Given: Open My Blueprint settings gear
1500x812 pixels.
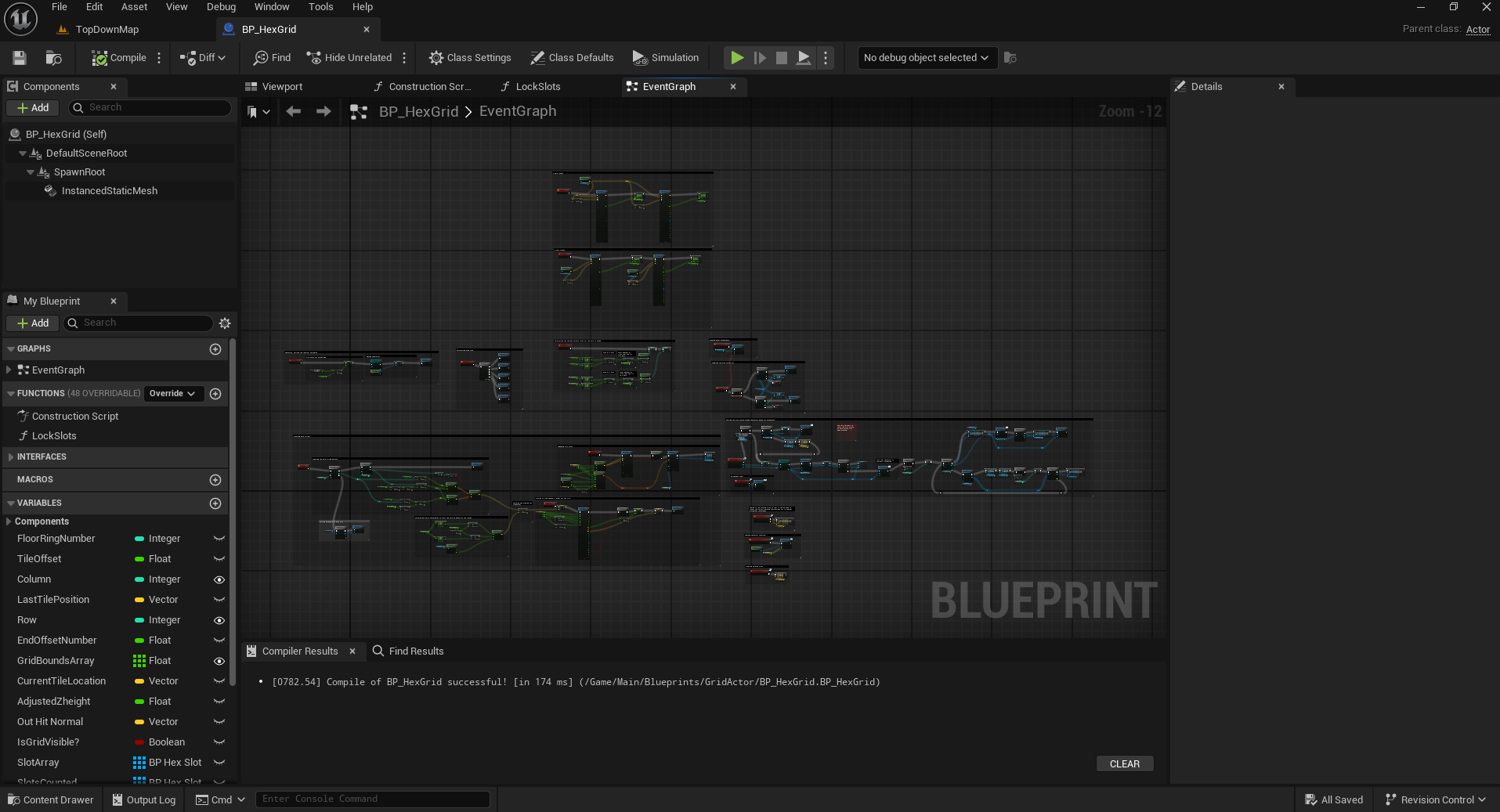Looking at the screenshot, I should click(x=225, y=323).
